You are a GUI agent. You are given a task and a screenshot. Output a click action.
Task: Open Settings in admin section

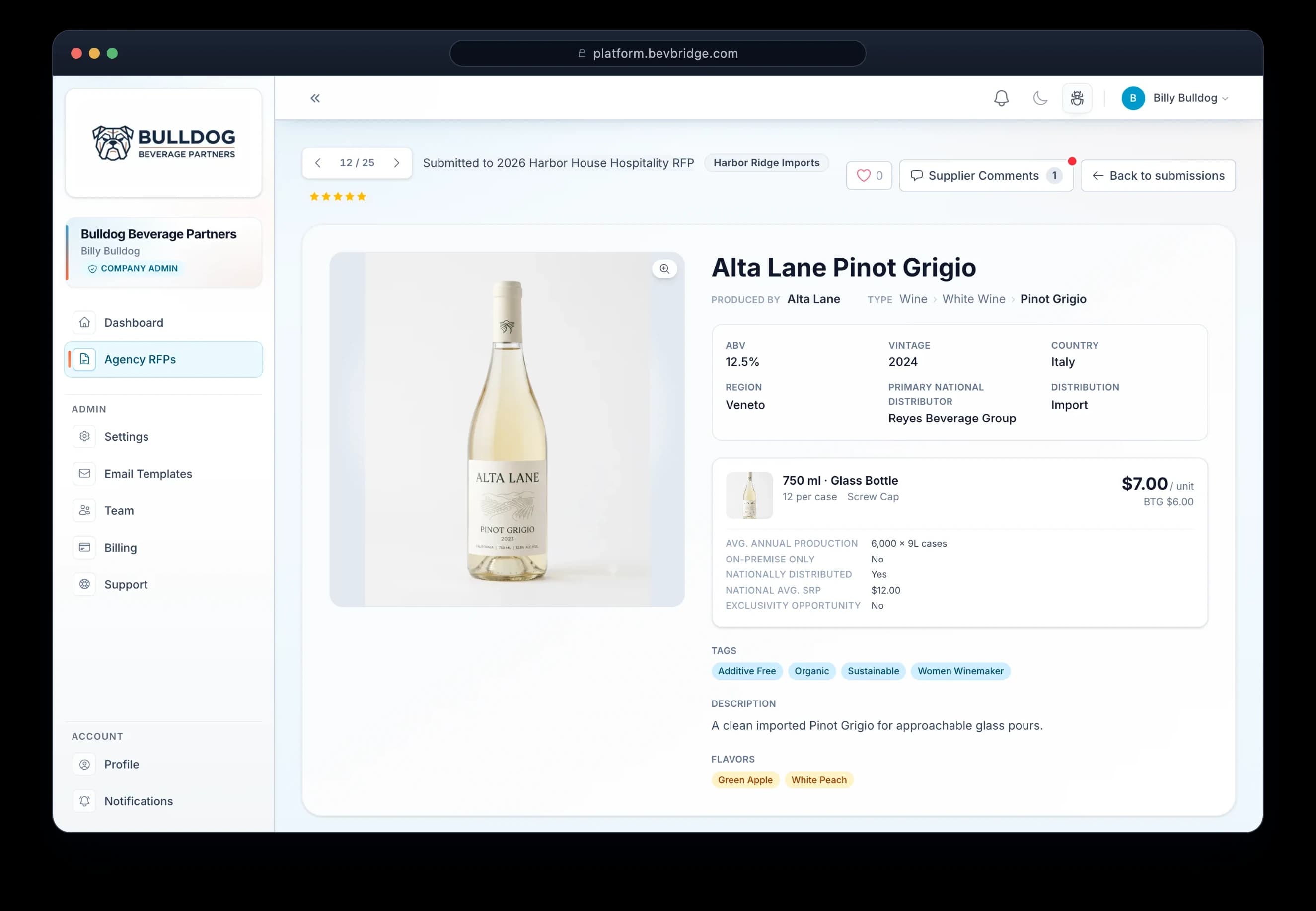(163, 437)
